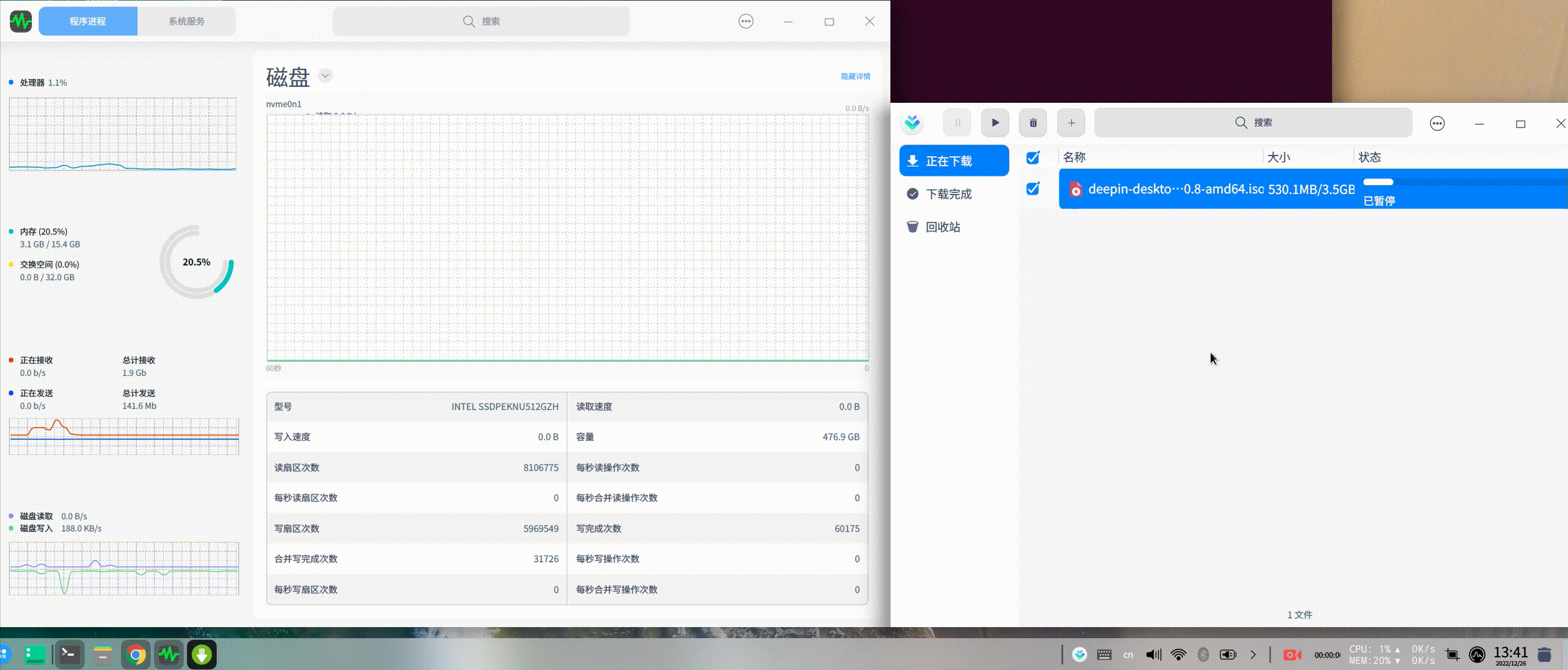Open the 回收站 (recycle bin) section
The image size is (1568, 670).
pyautogui.click(x=943, y=227)
